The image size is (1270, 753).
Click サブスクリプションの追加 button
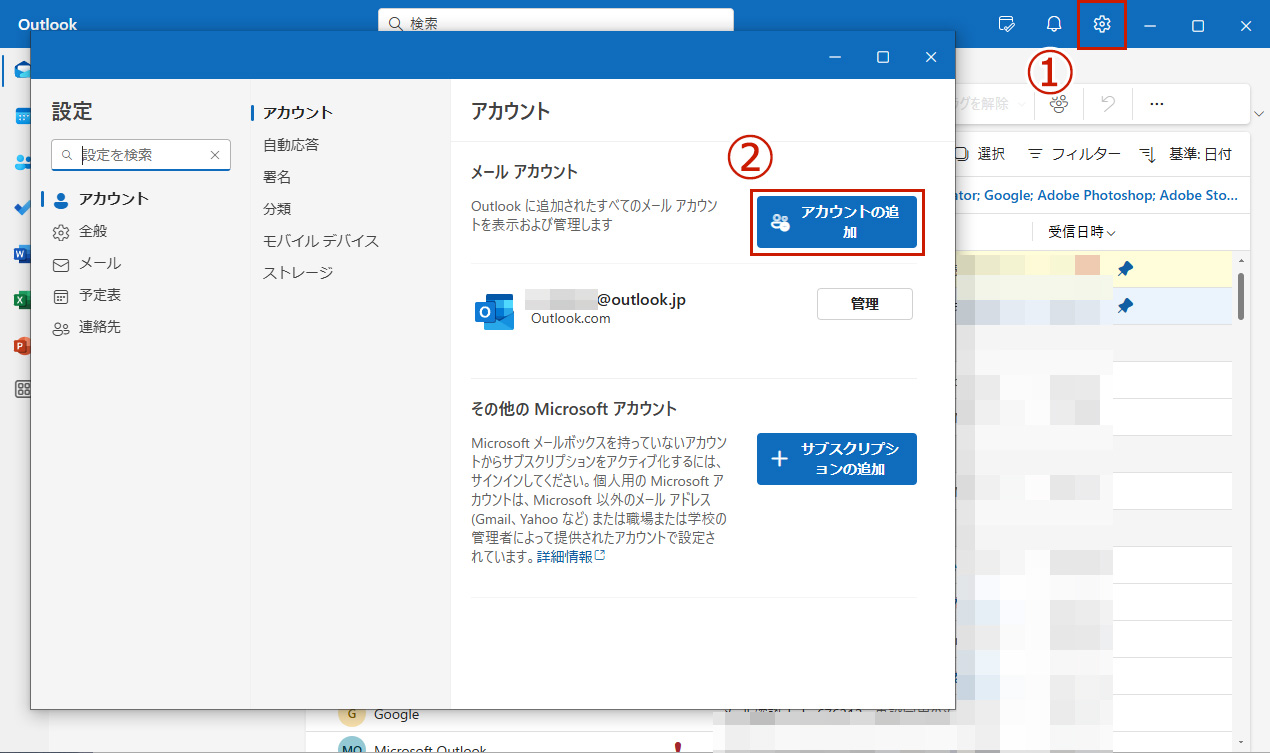click(x=837, y=459)
